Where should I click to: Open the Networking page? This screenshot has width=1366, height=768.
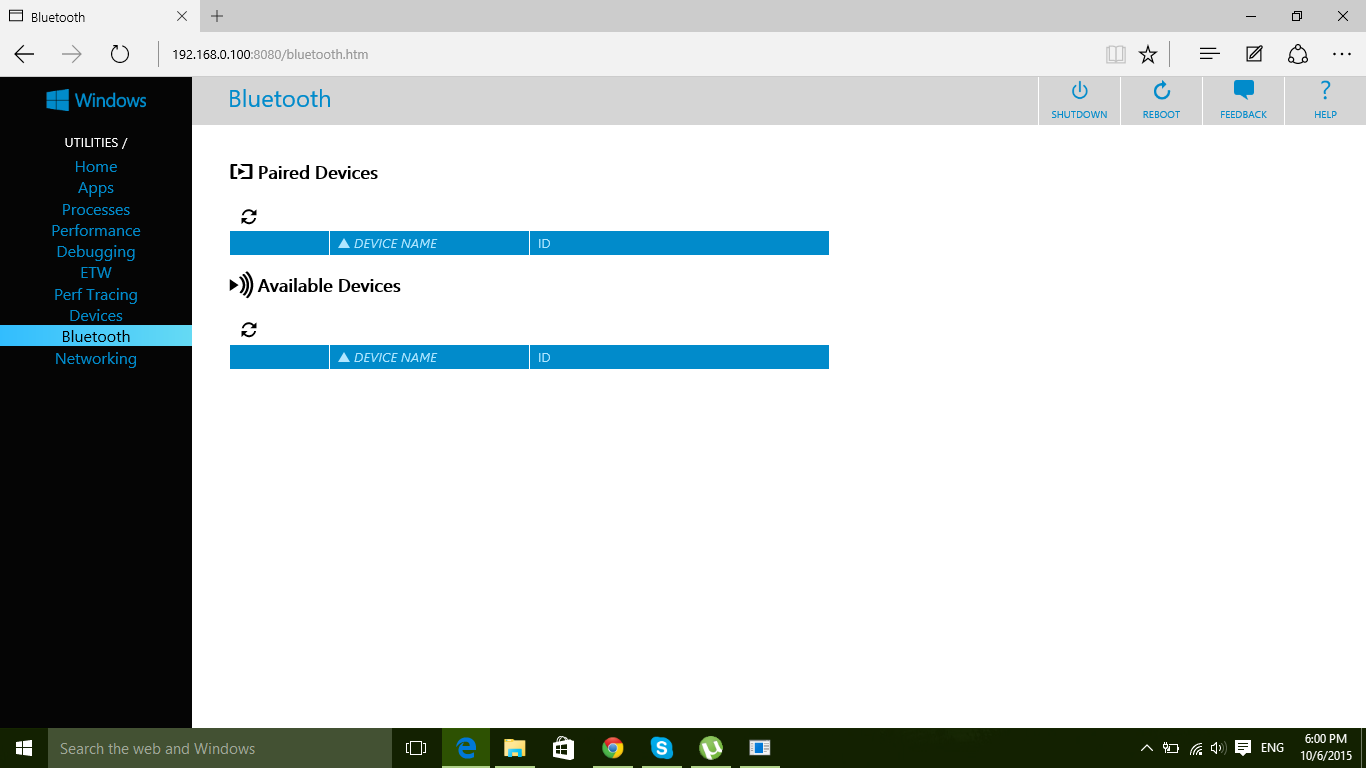(96, 358)
